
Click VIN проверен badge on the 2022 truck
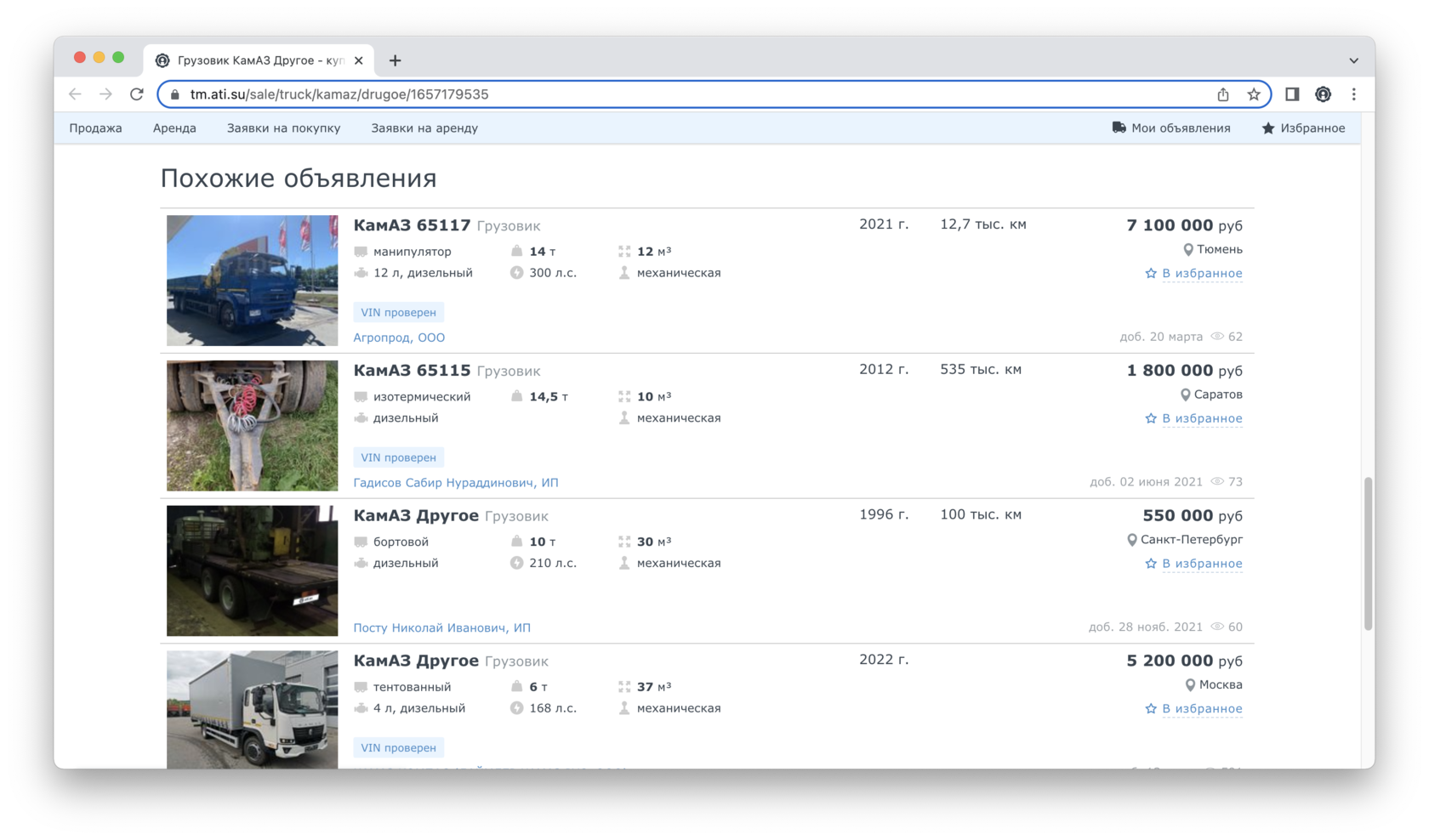[398, 748]
